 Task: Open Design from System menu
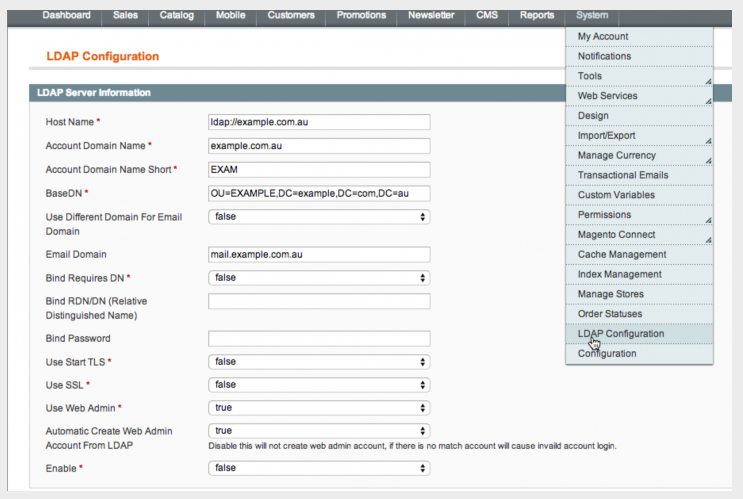(x=639, y=116)
